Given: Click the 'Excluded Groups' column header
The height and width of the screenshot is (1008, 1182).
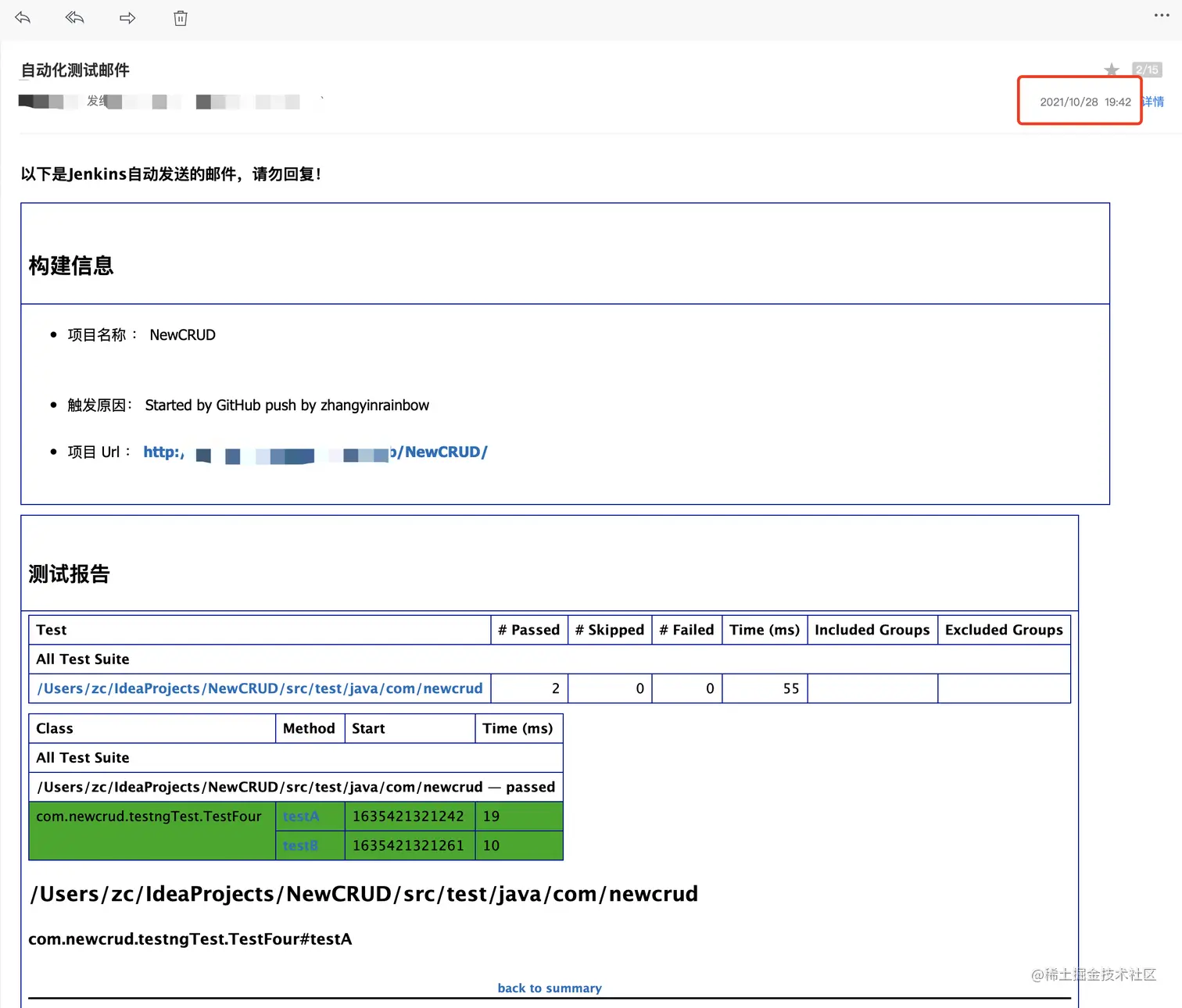Looking at the screenshot, I should pyautogui.click(x=1004, y=630).
